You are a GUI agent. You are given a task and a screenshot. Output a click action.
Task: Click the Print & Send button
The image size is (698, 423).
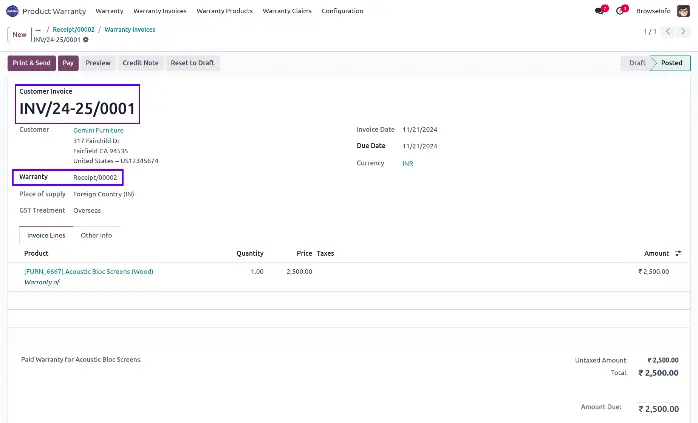[32, 63]
